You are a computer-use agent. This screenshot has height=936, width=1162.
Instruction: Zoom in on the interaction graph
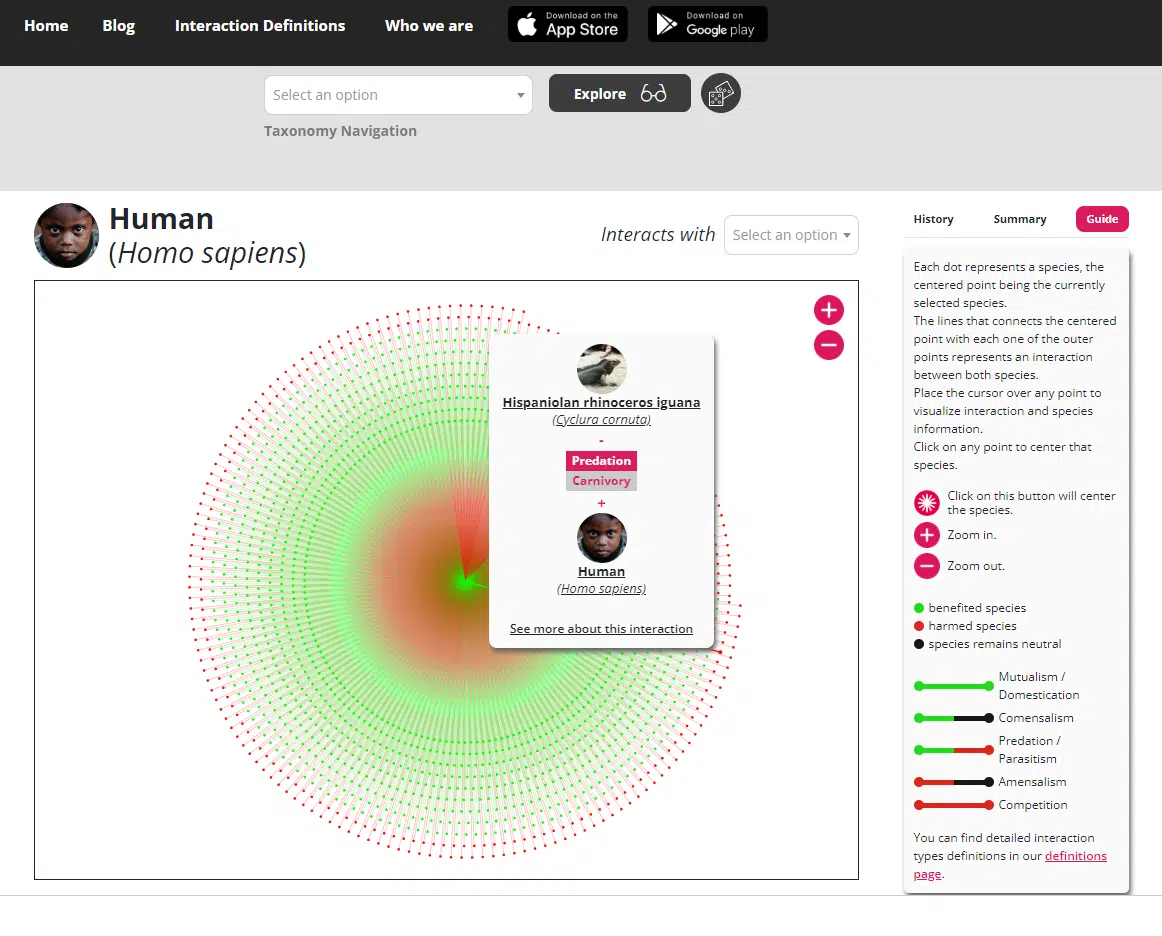pyautogui.click(x=828, y=310)
